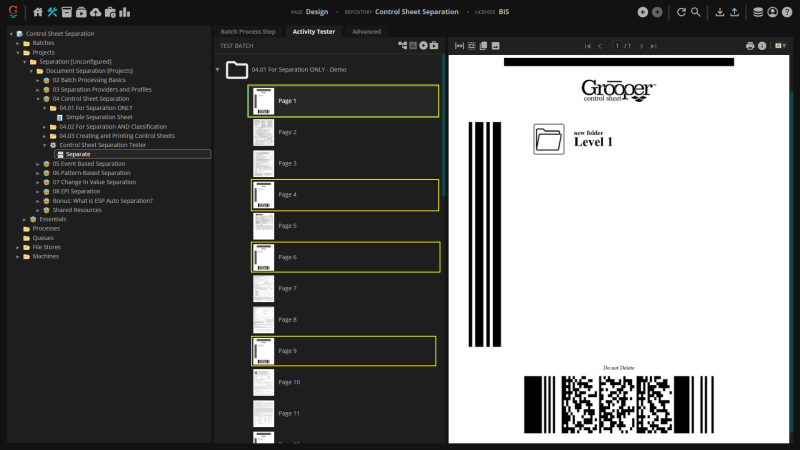
Task: Select Simple Separation Sheet in tree
Action: tap(98, 117)
